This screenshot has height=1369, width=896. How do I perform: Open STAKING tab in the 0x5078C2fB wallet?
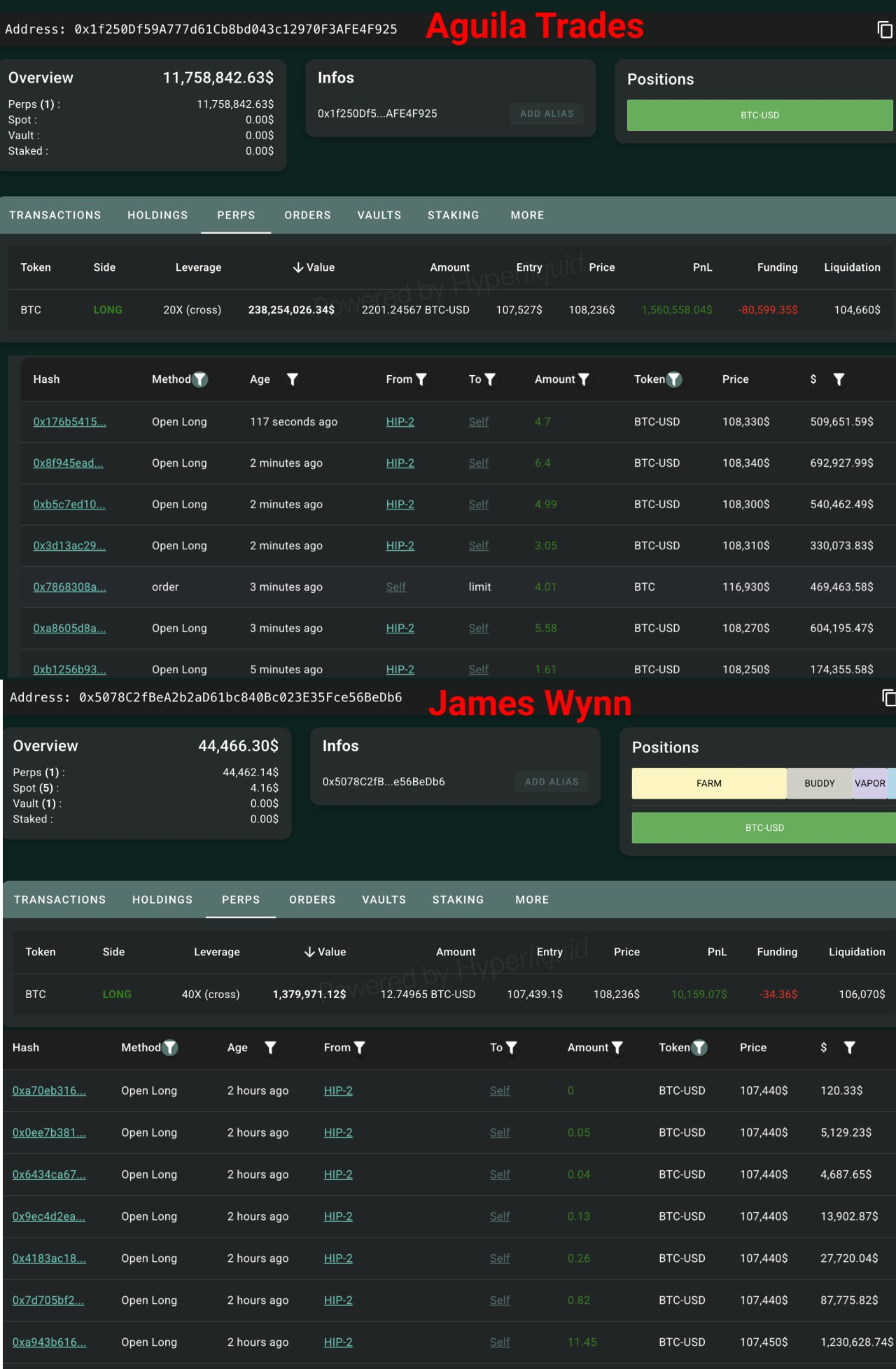pos(458,899)
